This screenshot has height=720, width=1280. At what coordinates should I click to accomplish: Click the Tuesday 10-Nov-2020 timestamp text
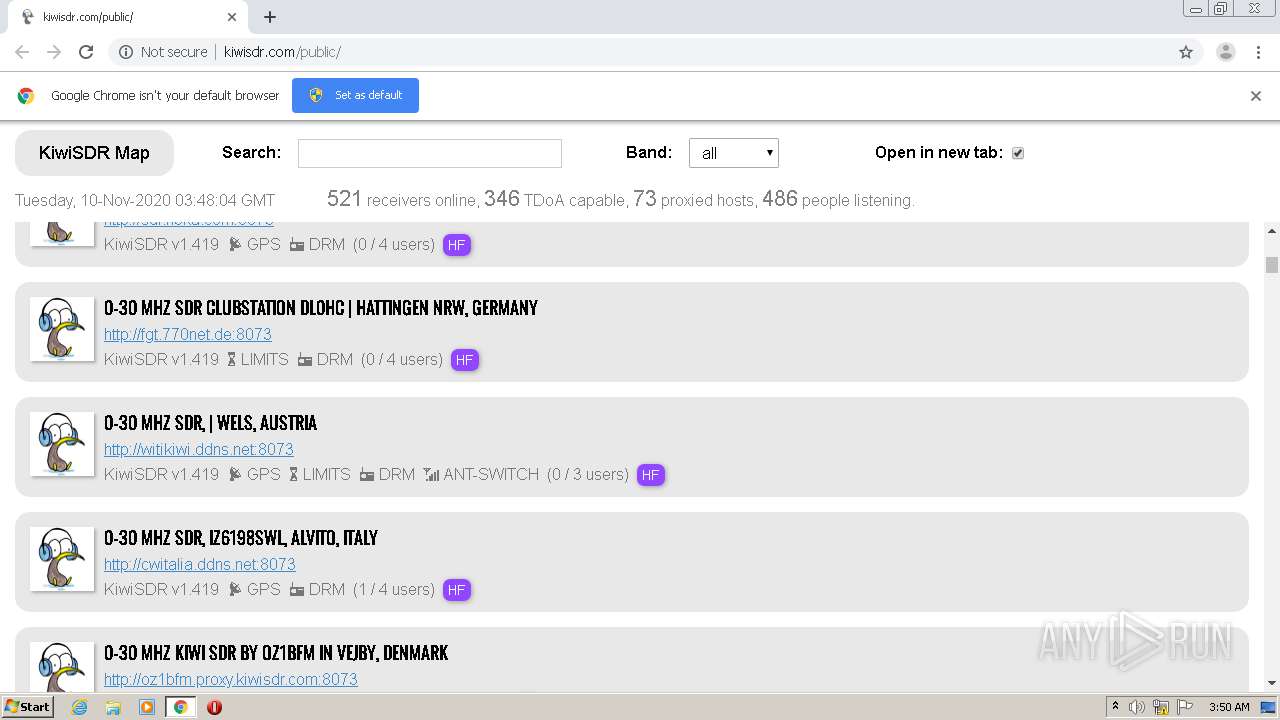[x=145, y=200]
